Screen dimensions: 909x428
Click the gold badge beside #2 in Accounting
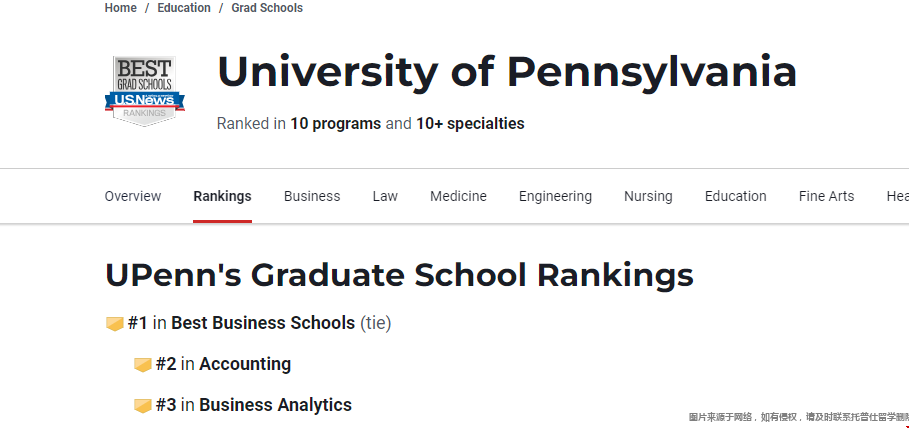[143, 365]
